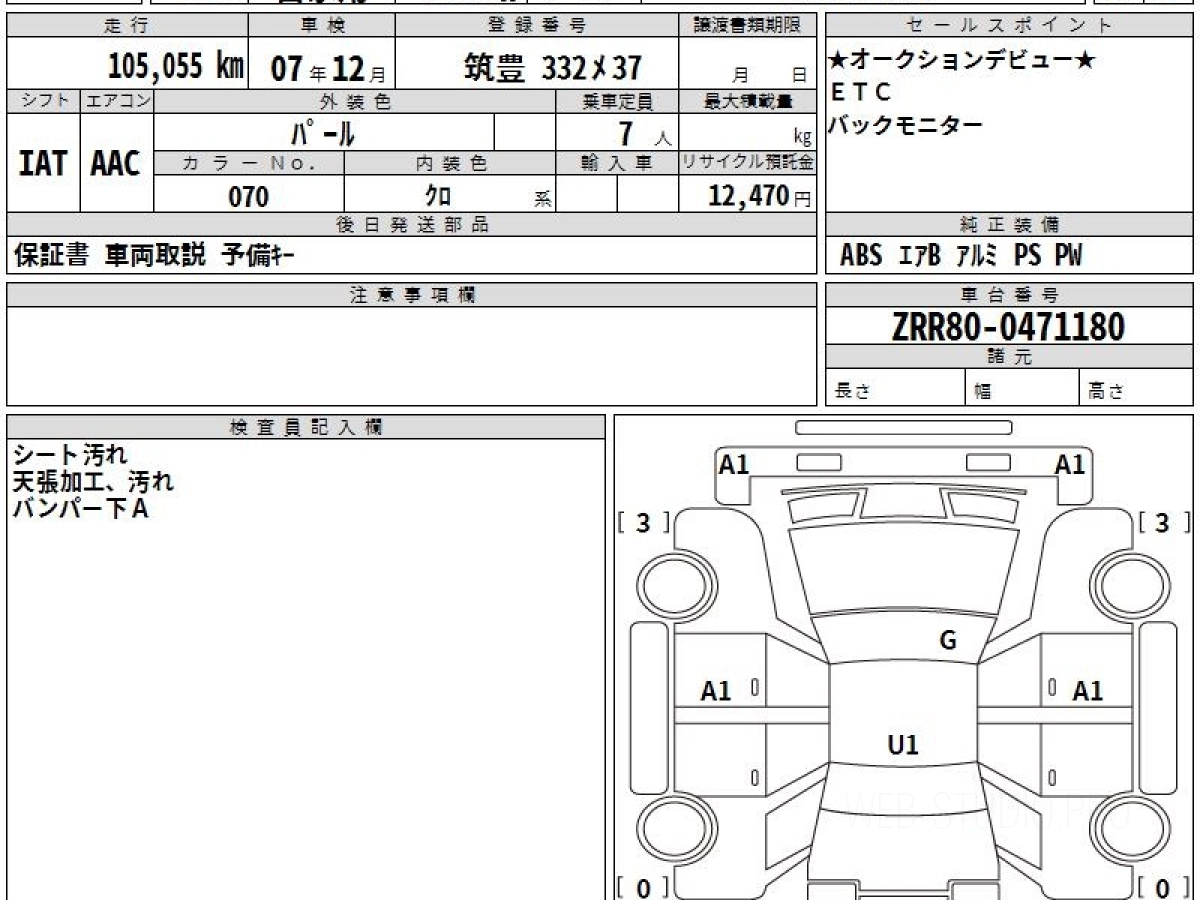Select the バックモニター entry
The image size is (1200, 900).
click(907, 125)
